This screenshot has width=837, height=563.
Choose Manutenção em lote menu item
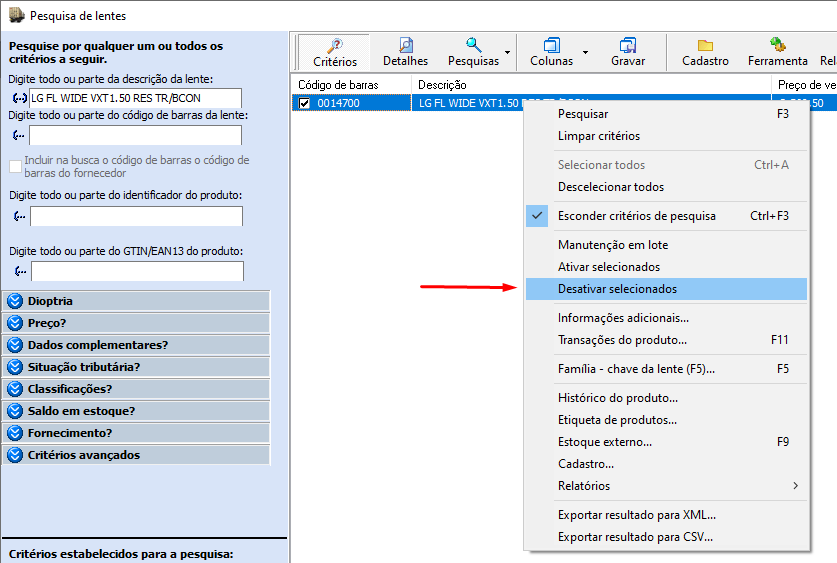click(x=612, y=245)
